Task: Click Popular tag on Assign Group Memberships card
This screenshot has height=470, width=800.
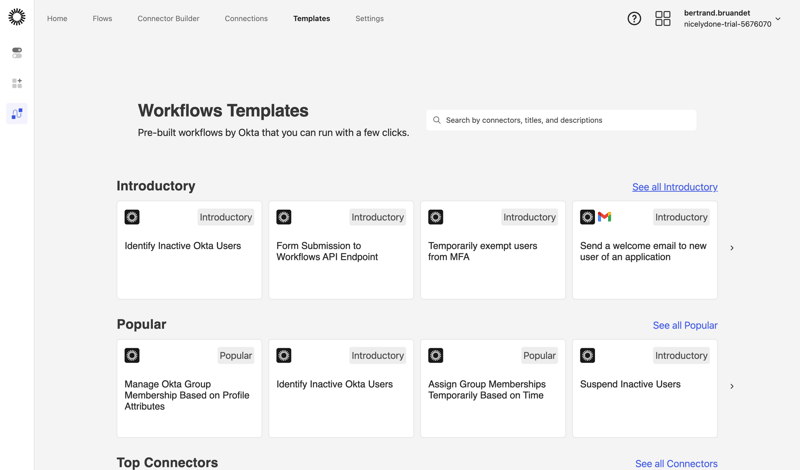Action: point(539,355)
